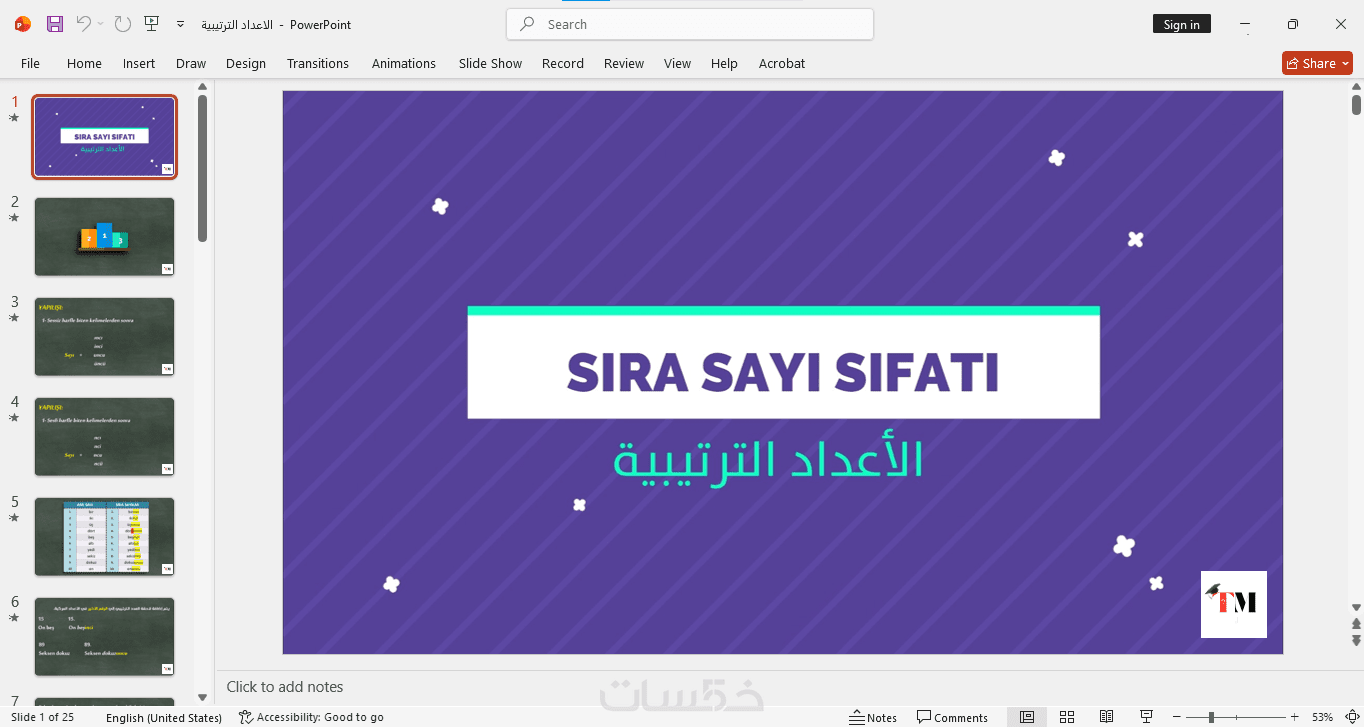The height and width of the screenshot is (727, 1364).
Task: Go to the Transitions tab
Action: pyautogui.click(x=318, y=63)
